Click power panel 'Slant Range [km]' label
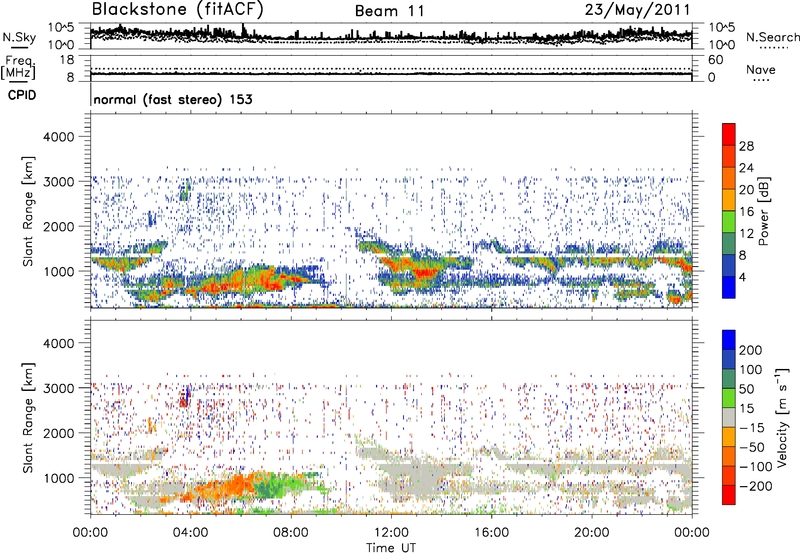Screen dimensions: 800x554 coord(28,211)
